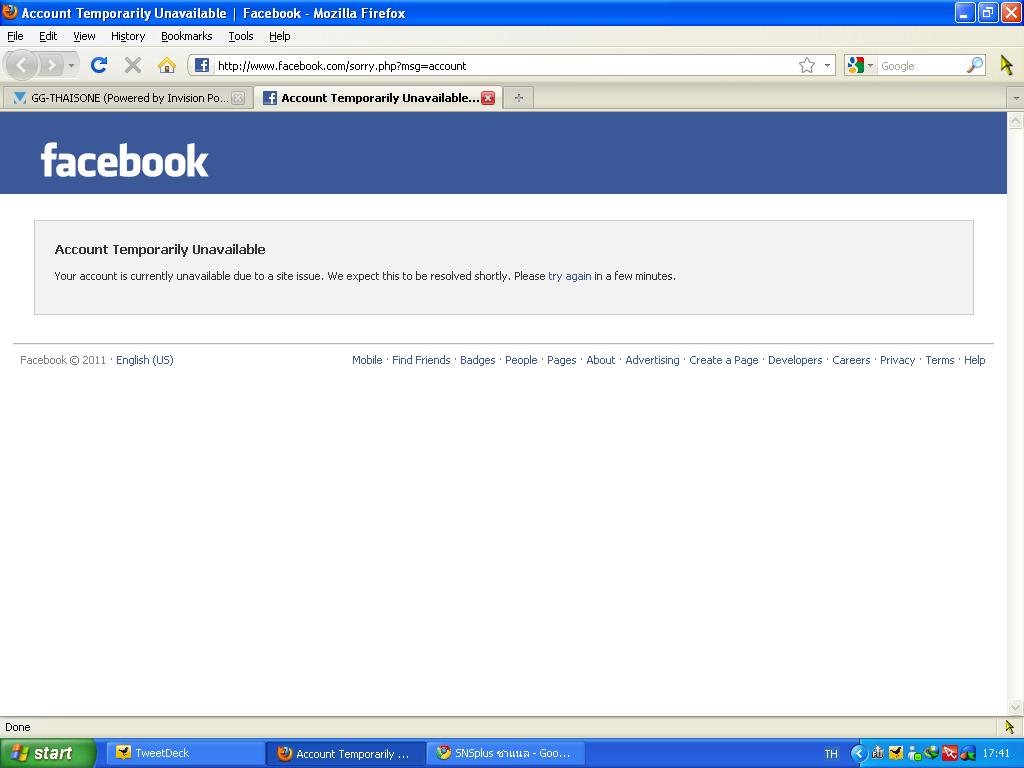This screenshot has height=768, width=1024.
Task: Open the Tools menu
Action: [241, 36]
